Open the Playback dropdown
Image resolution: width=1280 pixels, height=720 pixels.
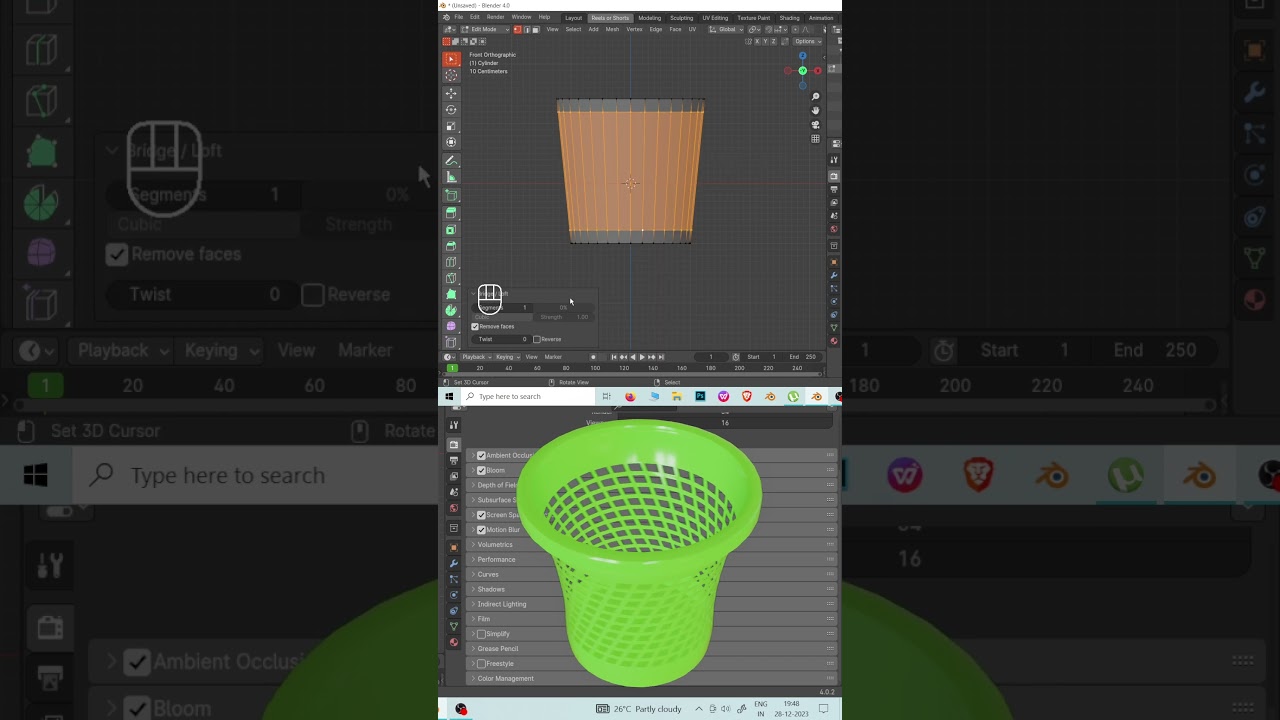point(476,357)
